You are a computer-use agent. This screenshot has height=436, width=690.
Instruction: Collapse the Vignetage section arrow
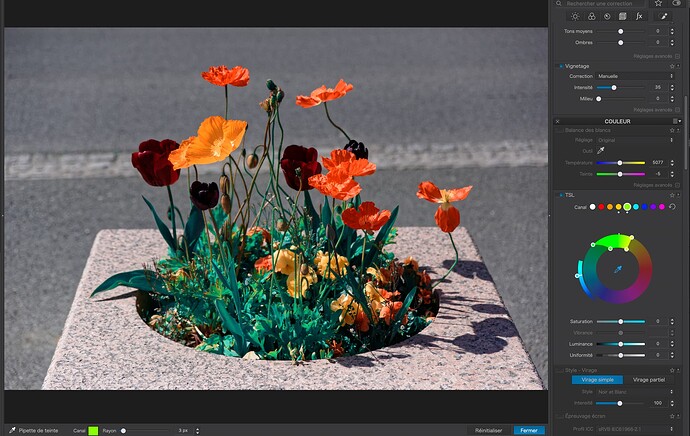point(678,66)
